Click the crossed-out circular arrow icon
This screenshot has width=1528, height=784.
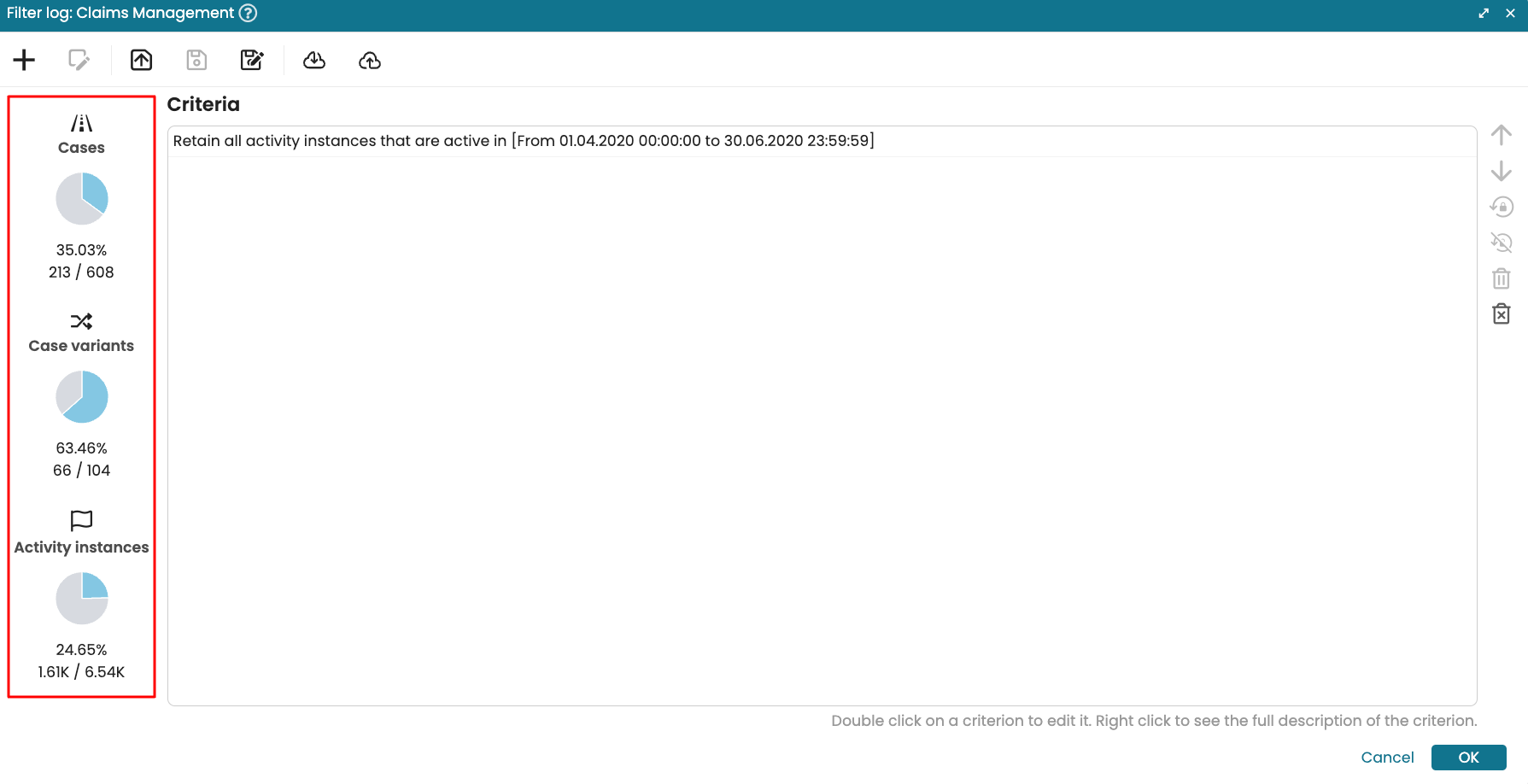pyautogui.click(x=1501, y=243)
